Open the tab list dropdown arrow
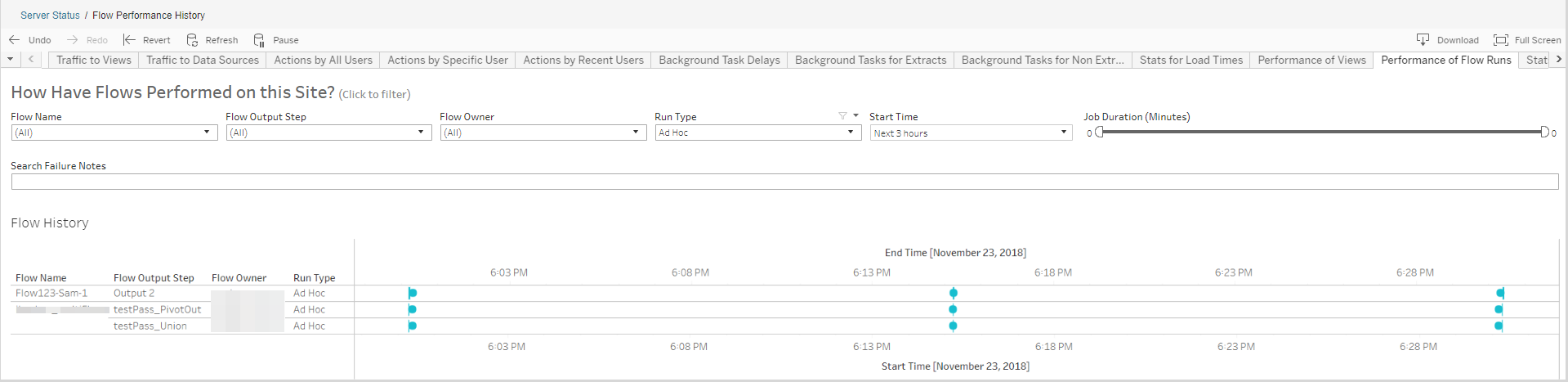Image resolution: width=1568 pixels, height=382 pixels. point(10,60)
